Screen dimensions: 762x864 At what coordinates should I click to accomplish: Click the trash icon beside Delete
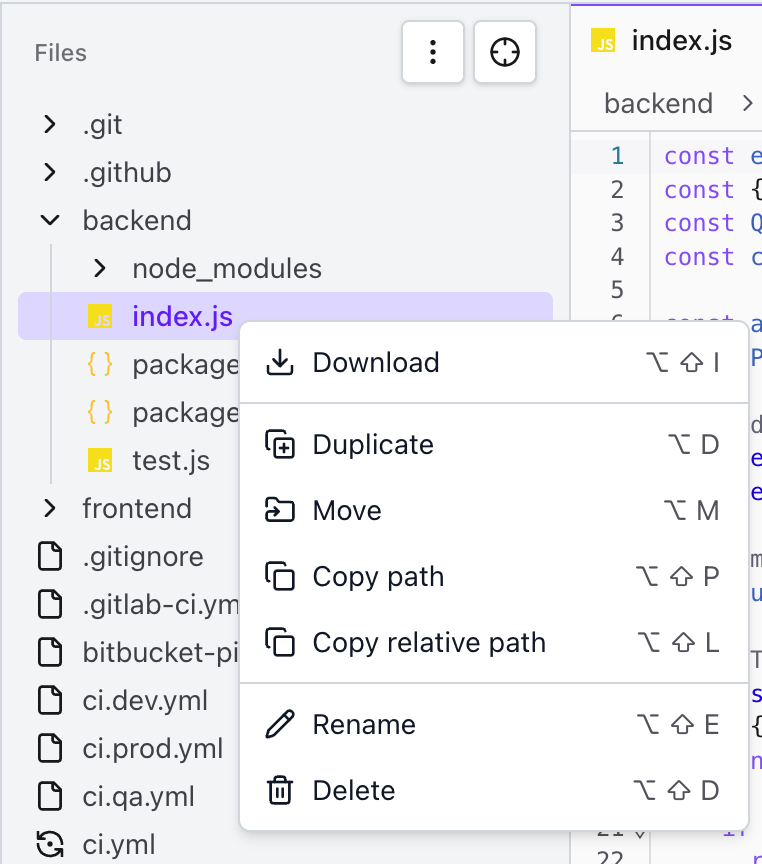pyautogui.click(x=281, y=790)
